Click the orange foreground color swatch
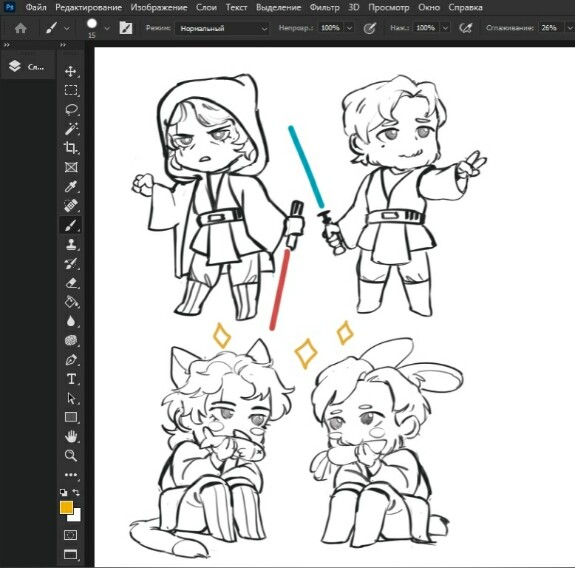 pyautogui.click(x=66, y=507)
